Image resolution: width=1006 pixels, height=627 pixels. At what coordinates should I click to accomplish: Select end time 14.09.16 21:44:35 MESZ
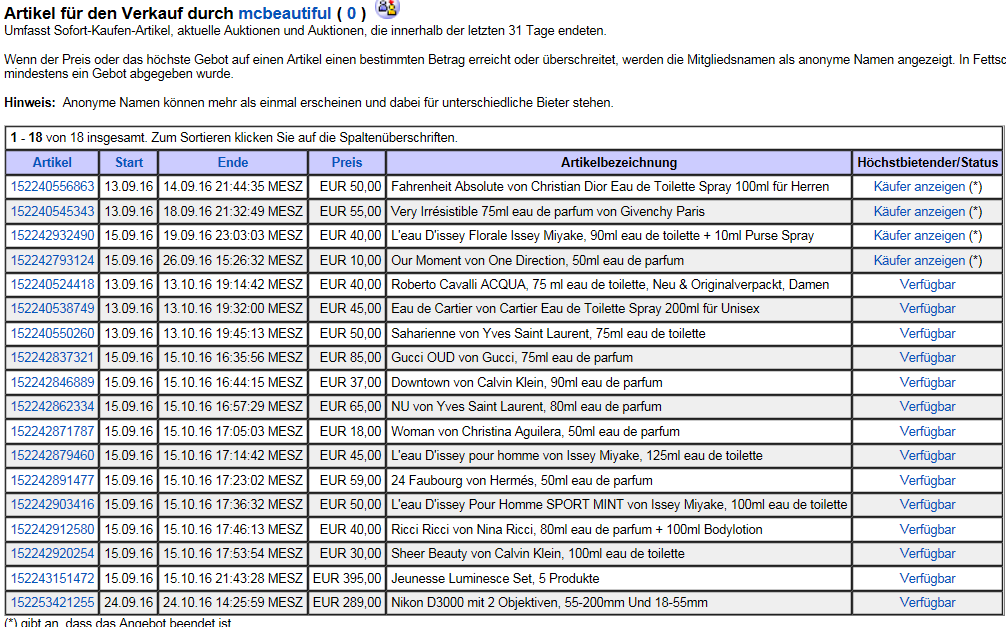point(233,187)
